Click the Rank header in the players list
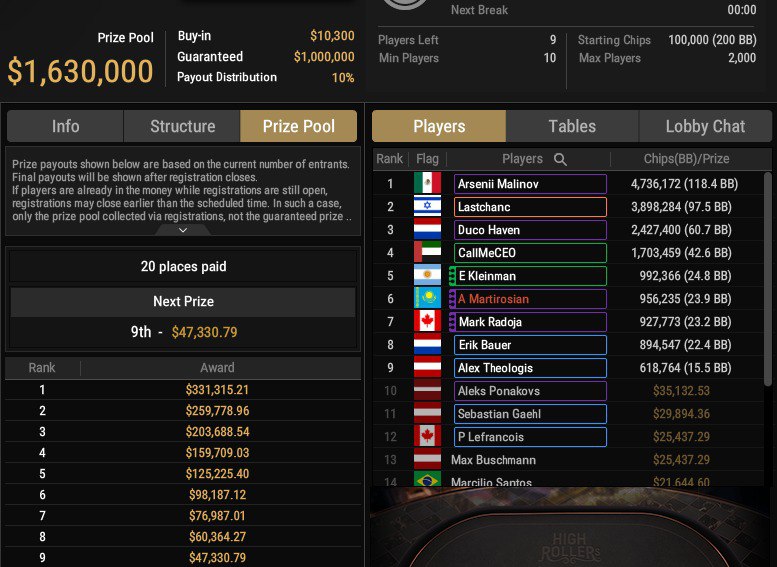Image resolution: width=777 pixels, height=567 pixels. click(390, 159)
